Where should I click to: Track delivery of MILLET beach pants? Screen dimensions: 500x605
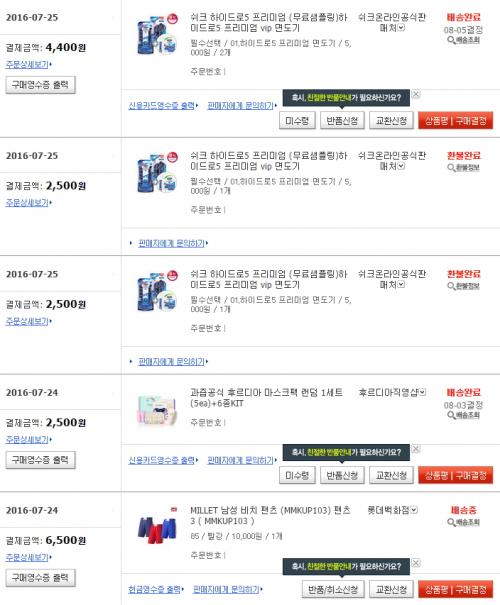[463, 522]
